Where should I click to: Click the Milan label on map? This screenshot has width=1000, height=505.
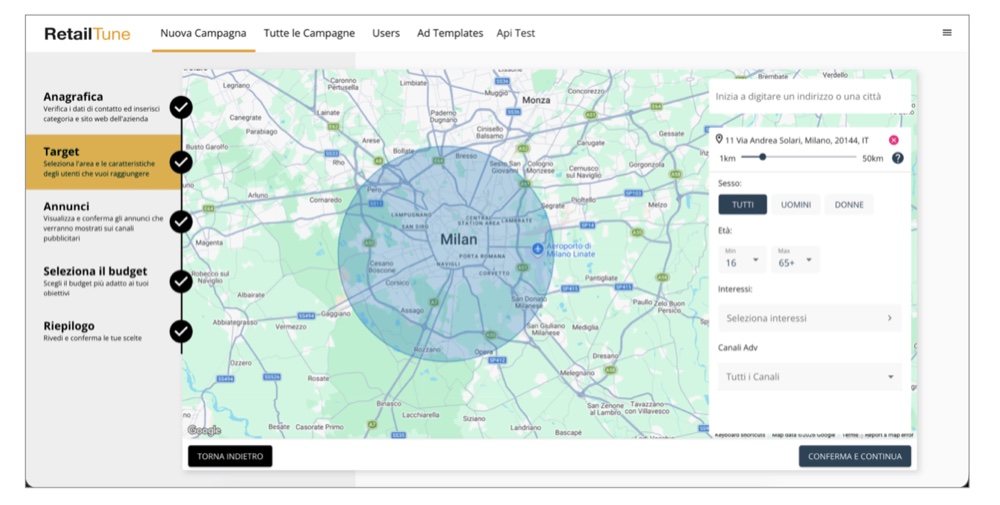[459, 239]
